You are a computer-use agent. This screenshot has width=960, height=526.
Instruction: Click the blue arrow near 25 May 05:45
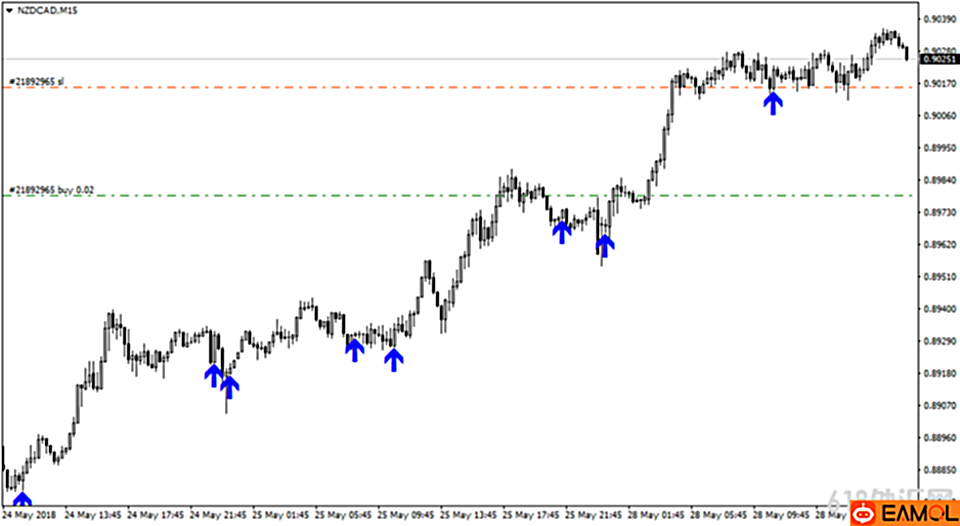(x=354, y=349)
